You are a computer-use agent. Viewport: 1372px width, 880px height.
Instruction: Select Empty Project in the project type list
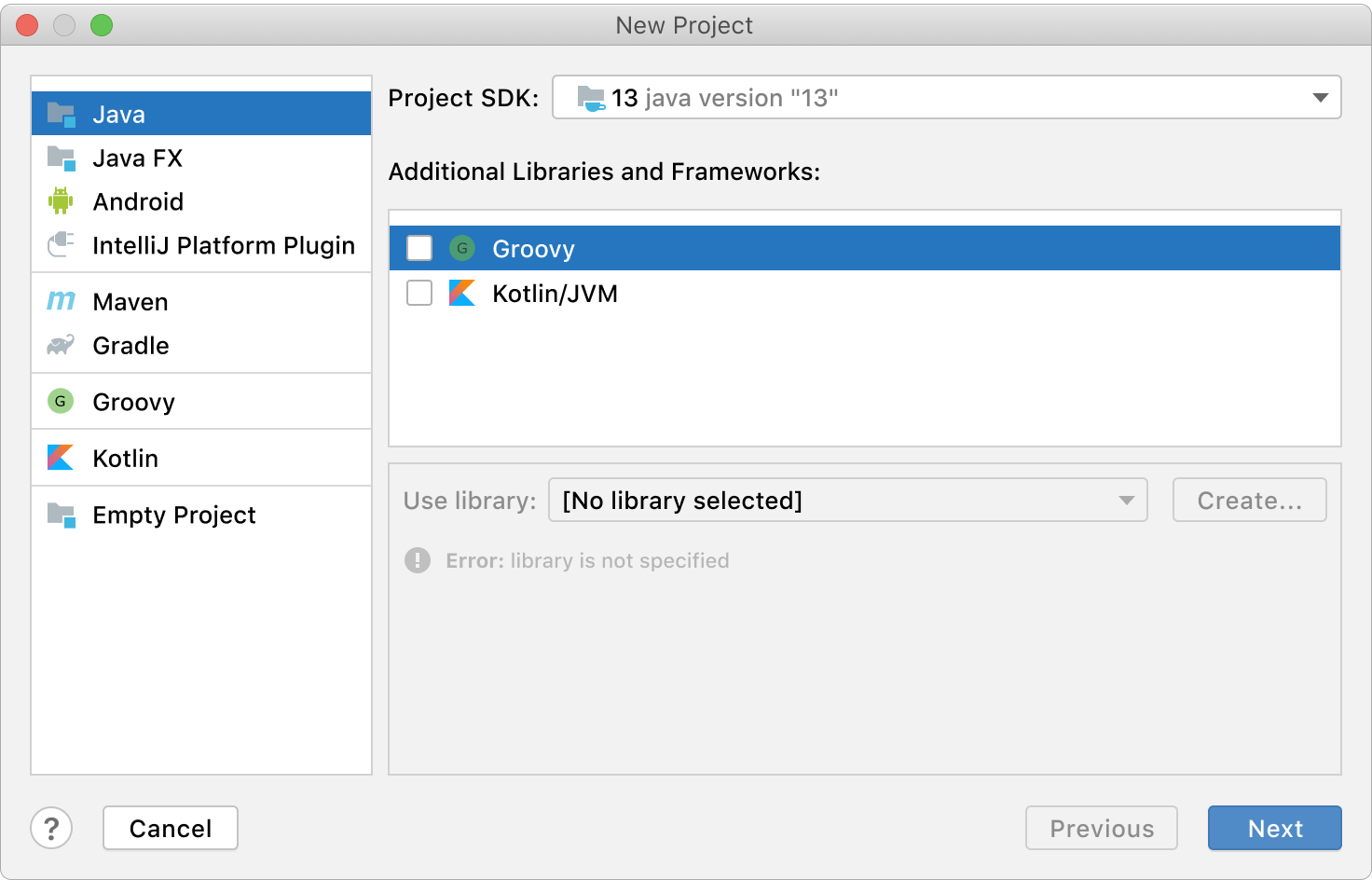point(173,515)
